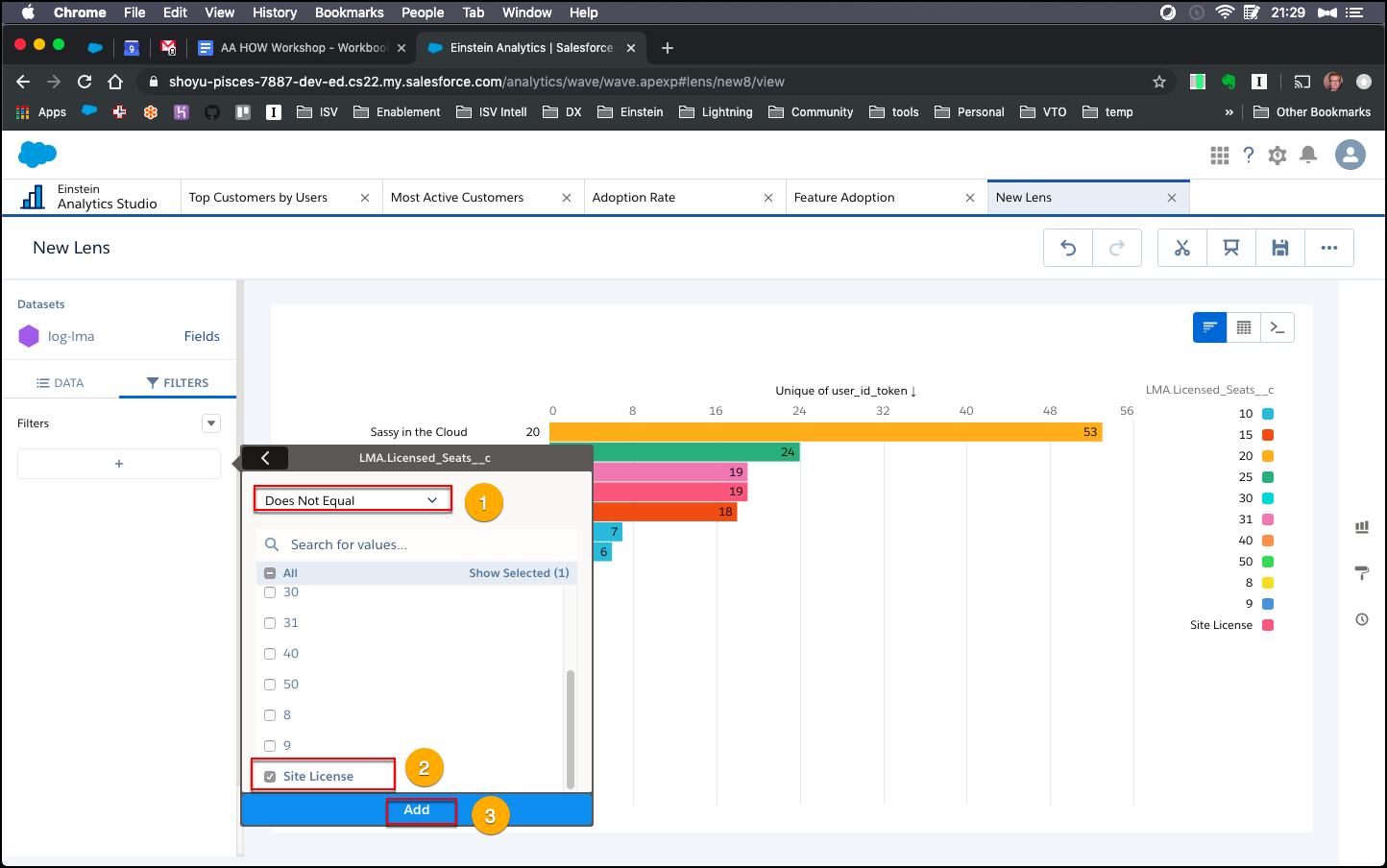Click the log-lma dataset hexagon icon

pos(29,336)
